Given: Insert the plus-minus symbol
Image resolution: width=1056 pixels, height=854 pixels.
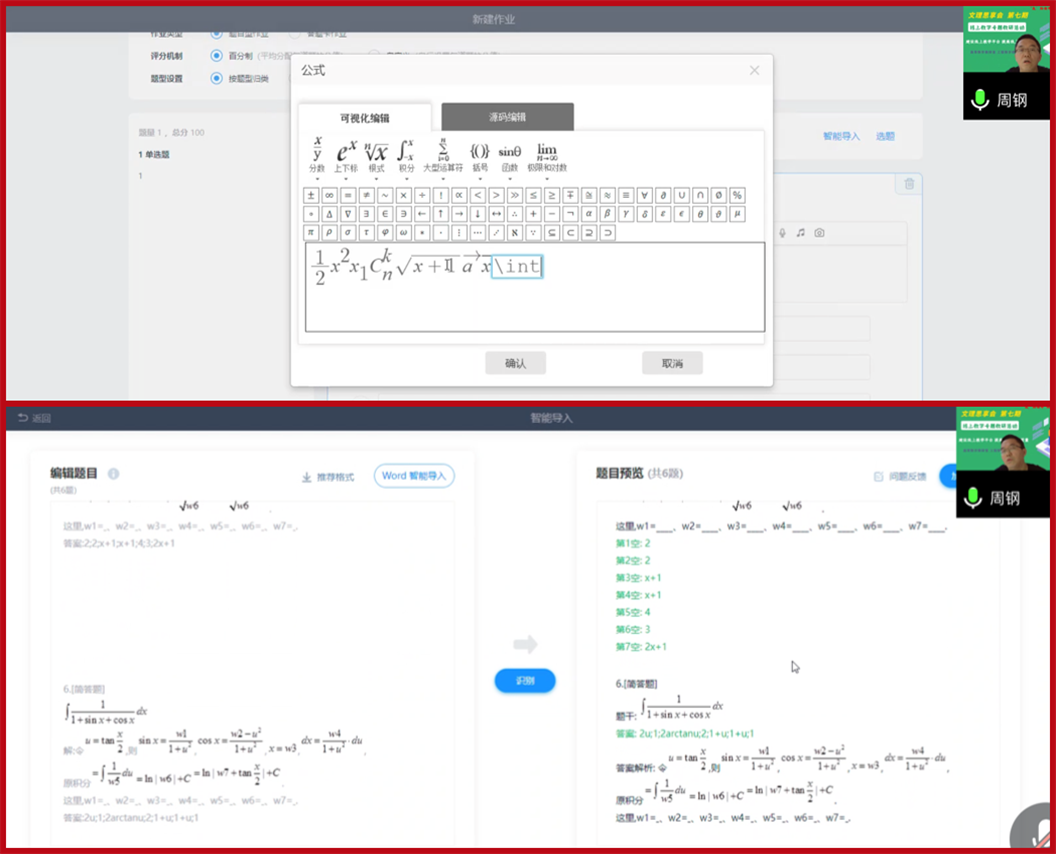Looking at the screenshot, I should (x=311, y=195).
